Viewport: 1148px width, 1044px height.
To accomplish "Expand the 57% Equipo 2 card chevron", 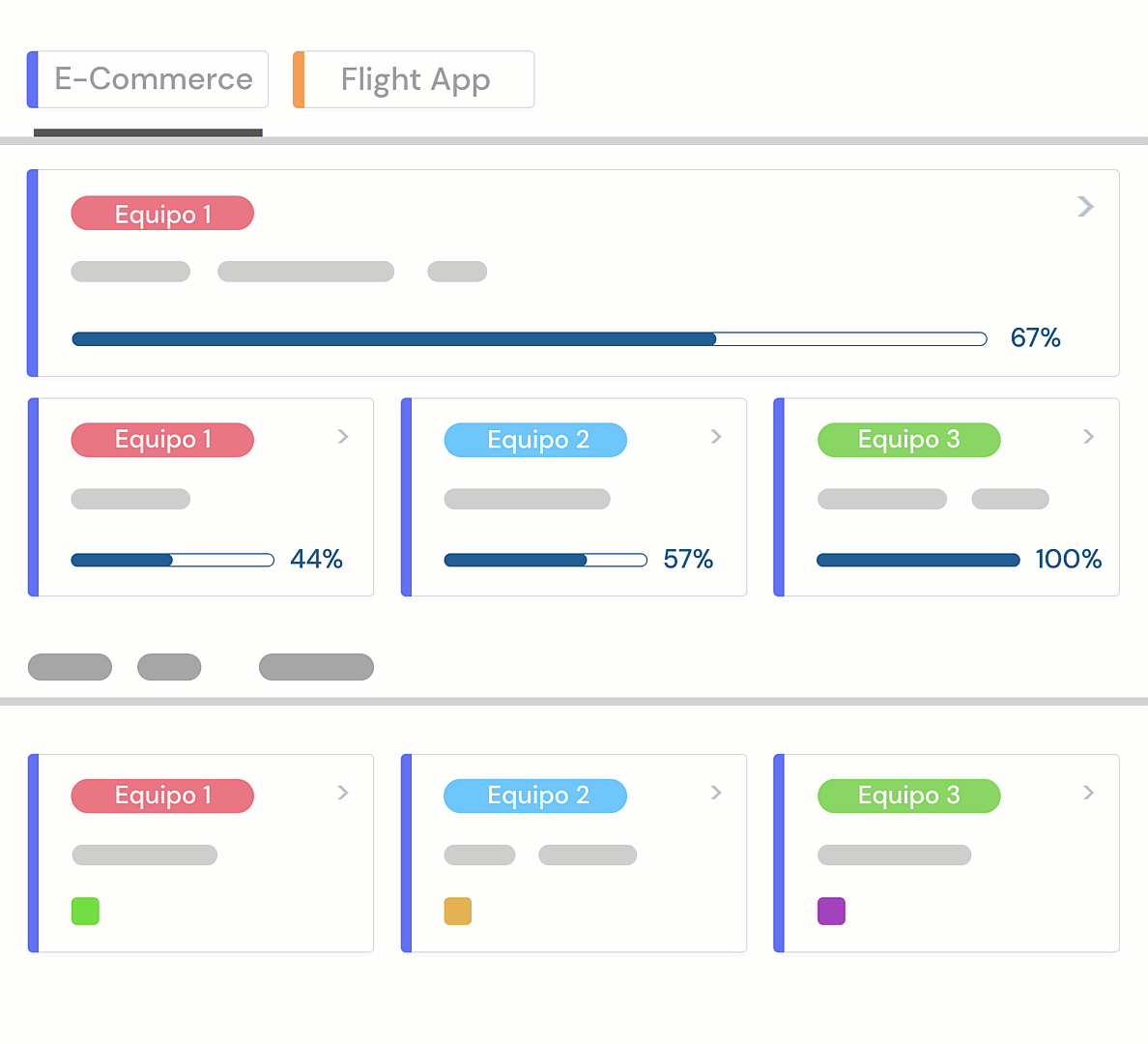I will (x=716, y=437).
